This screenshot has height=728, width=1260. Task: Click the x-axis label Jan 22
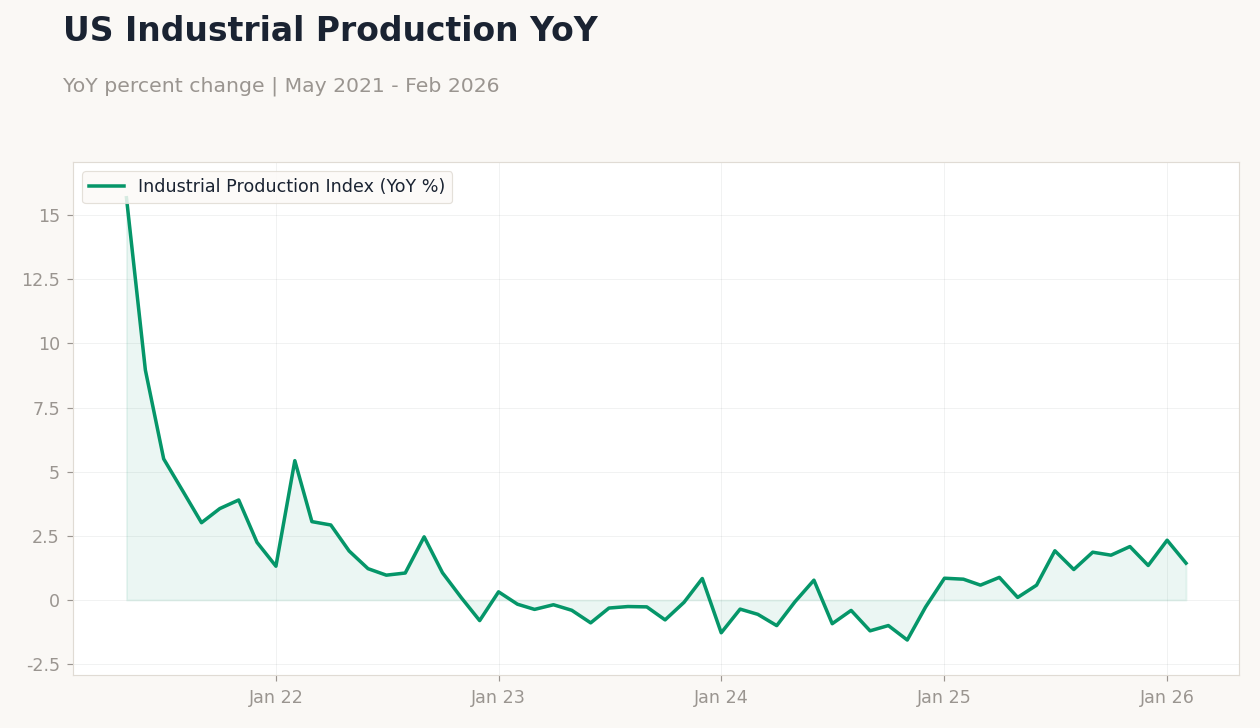tap(276, 698)
